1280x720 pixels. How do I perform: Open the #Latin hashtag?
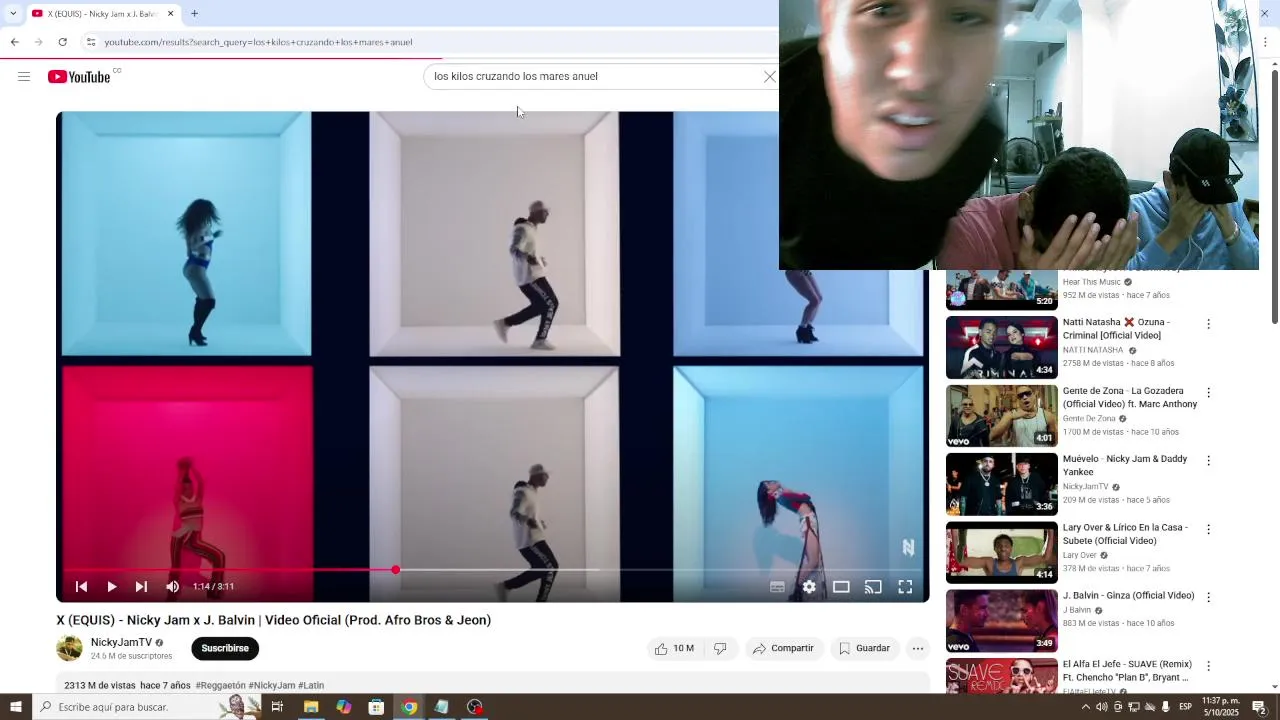pyautogui.click(x=311, y=685)
